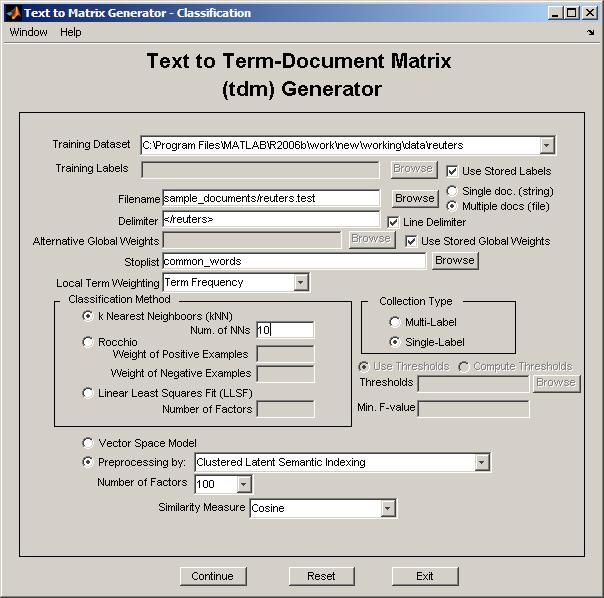Select the Multiple docs (file) radio button
604x598 pixels.
tap(452, 206)
